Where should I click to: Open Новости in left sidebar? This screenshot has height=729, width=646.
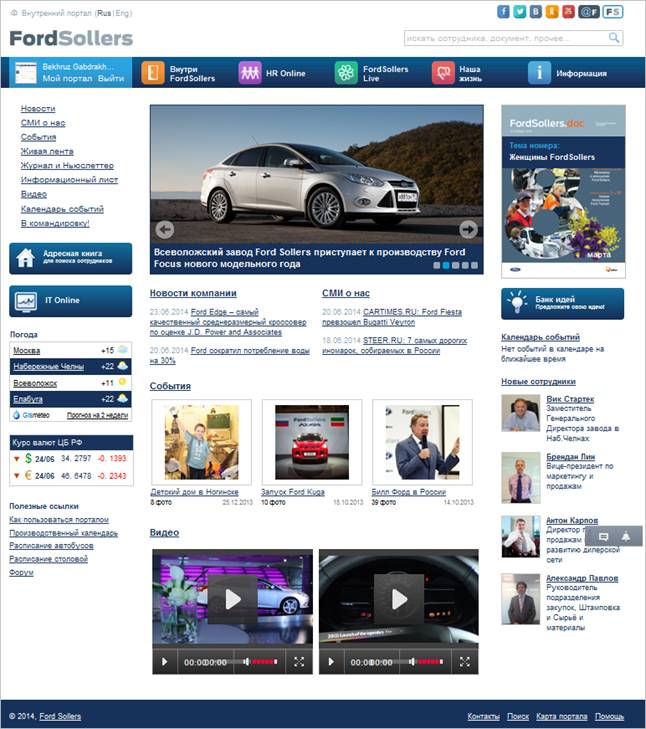[x=38, y=108]
